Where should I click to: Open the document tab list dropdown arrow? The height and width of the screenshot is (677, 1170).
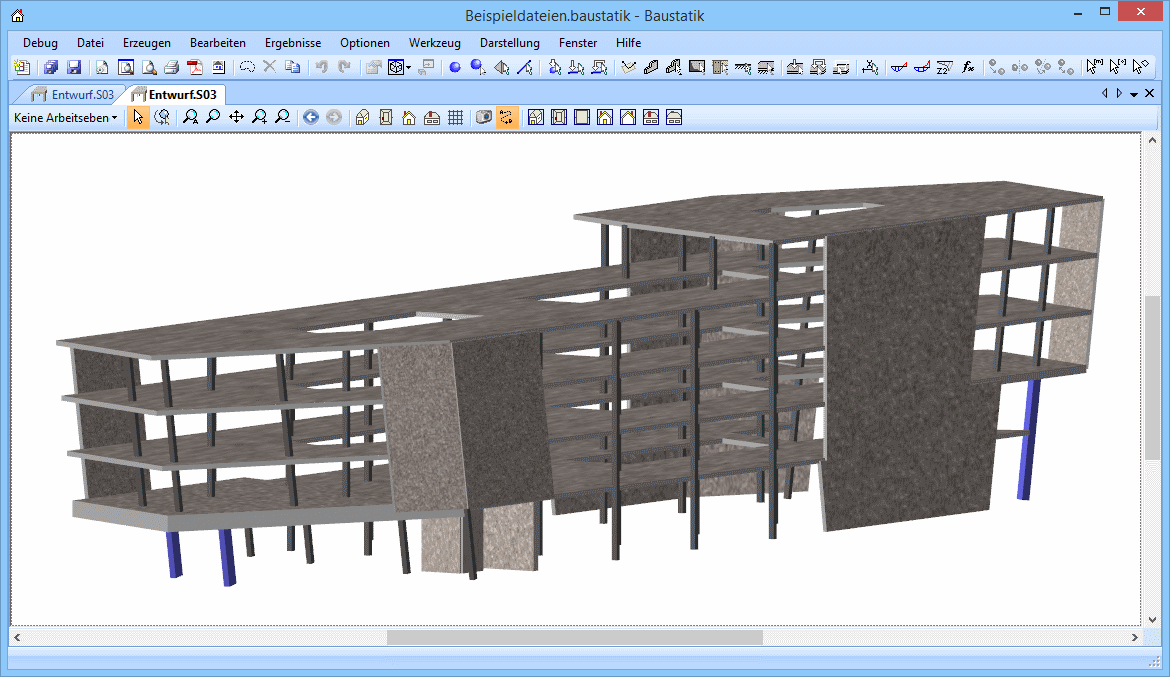[1134, 94]
